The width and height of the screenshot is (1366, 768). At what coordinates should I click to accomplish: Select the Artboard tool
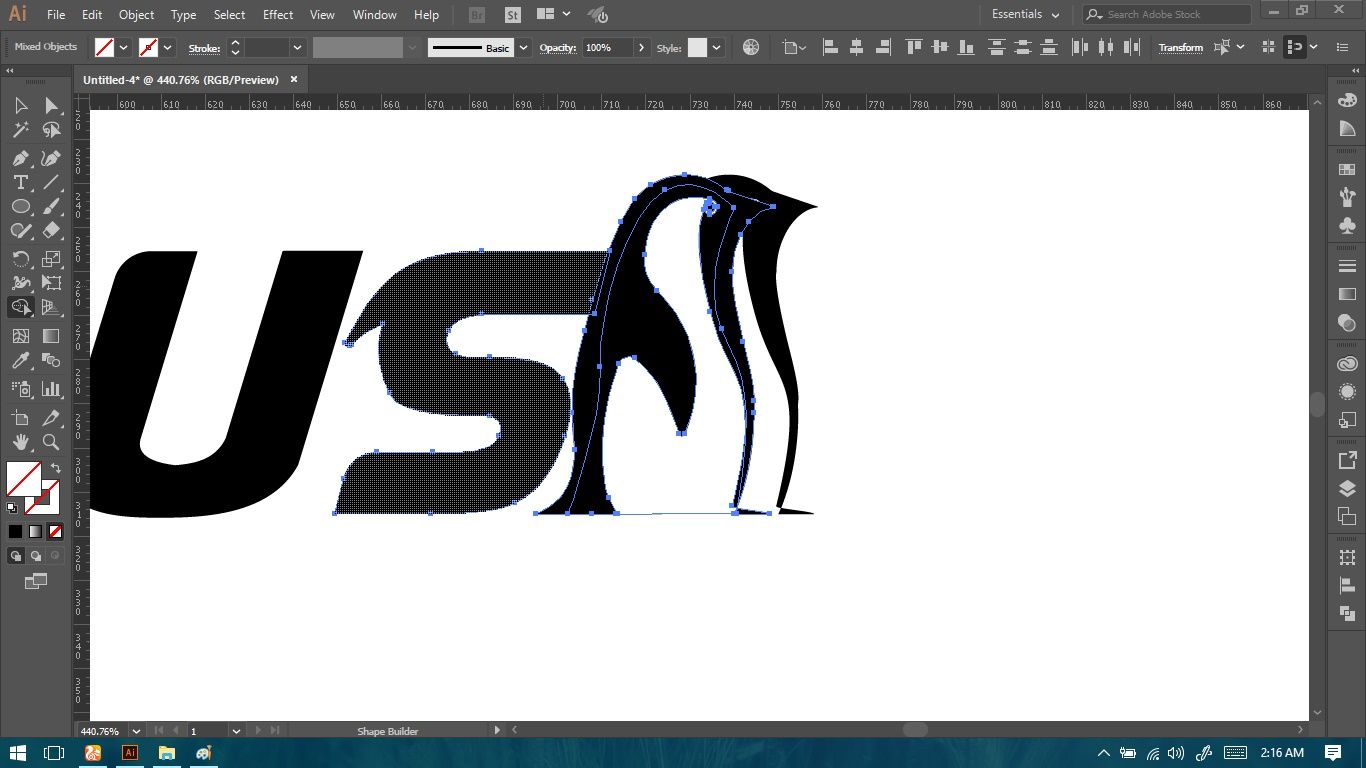[20, 417]
